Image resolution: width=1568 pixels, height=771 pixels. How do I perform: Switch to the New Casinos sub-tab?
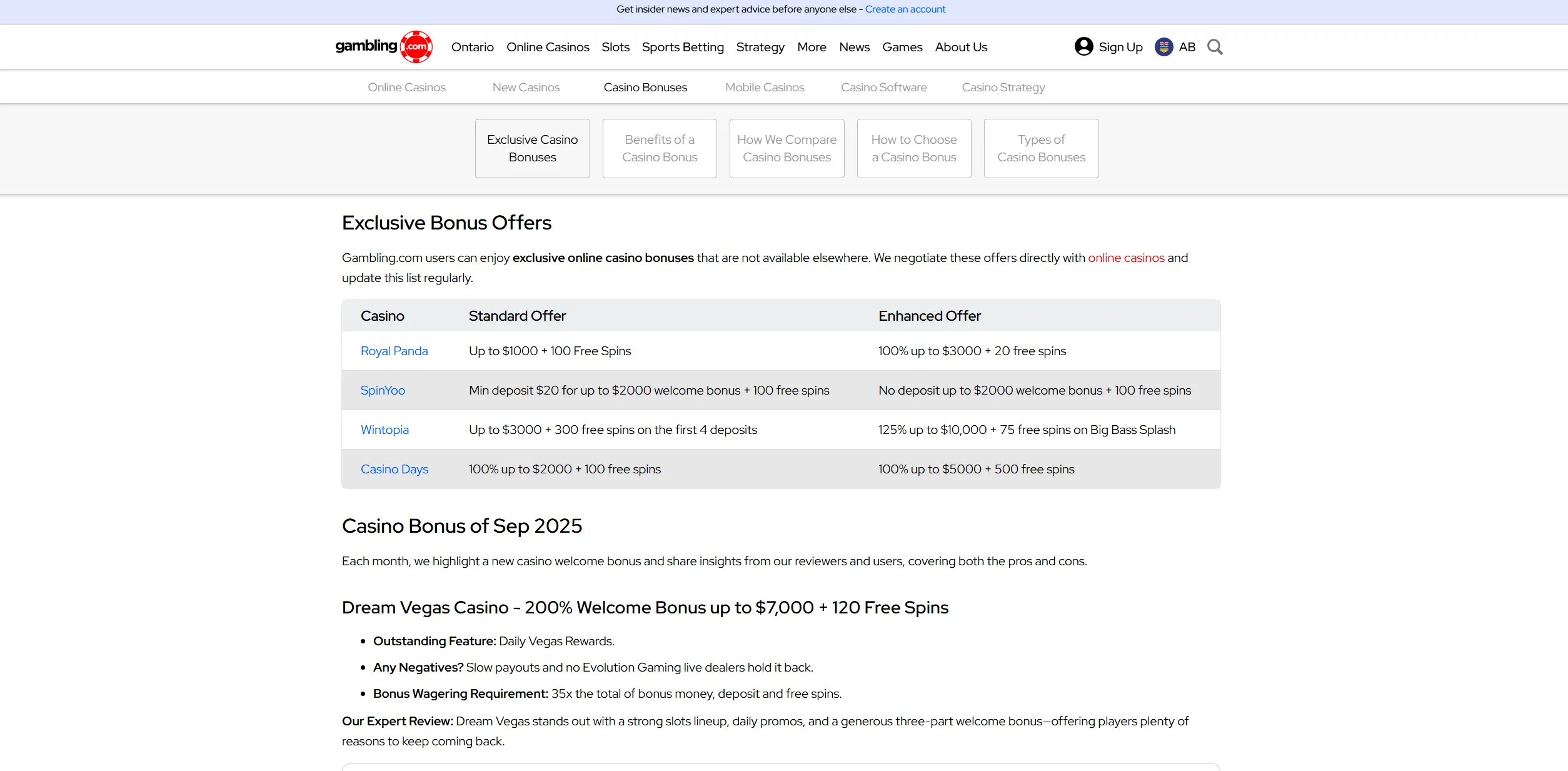click(526, 88)
